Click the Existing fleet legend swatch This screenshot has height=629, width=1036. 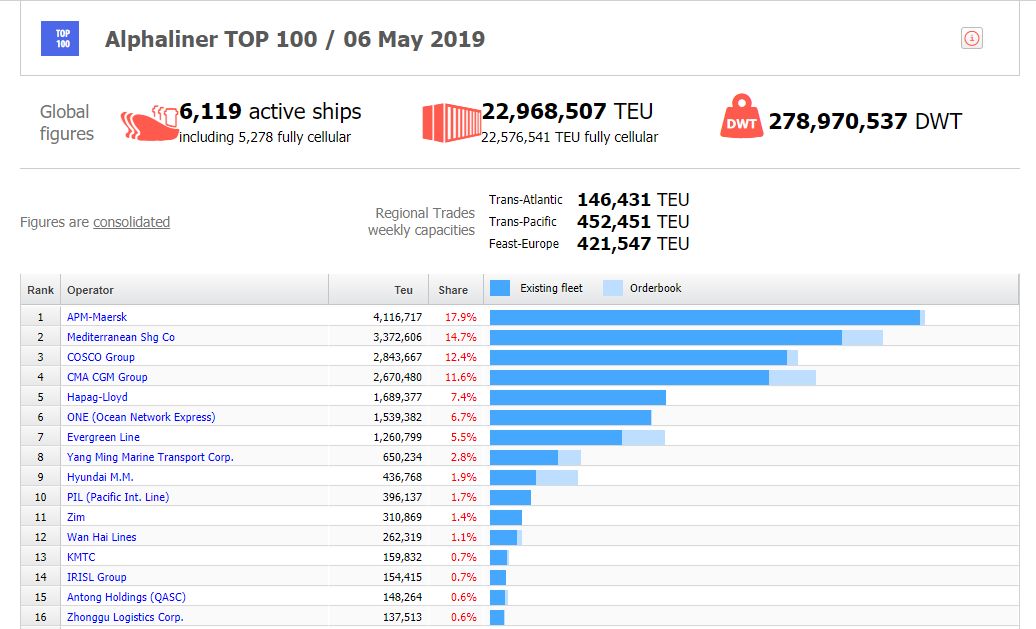[501, 288]
